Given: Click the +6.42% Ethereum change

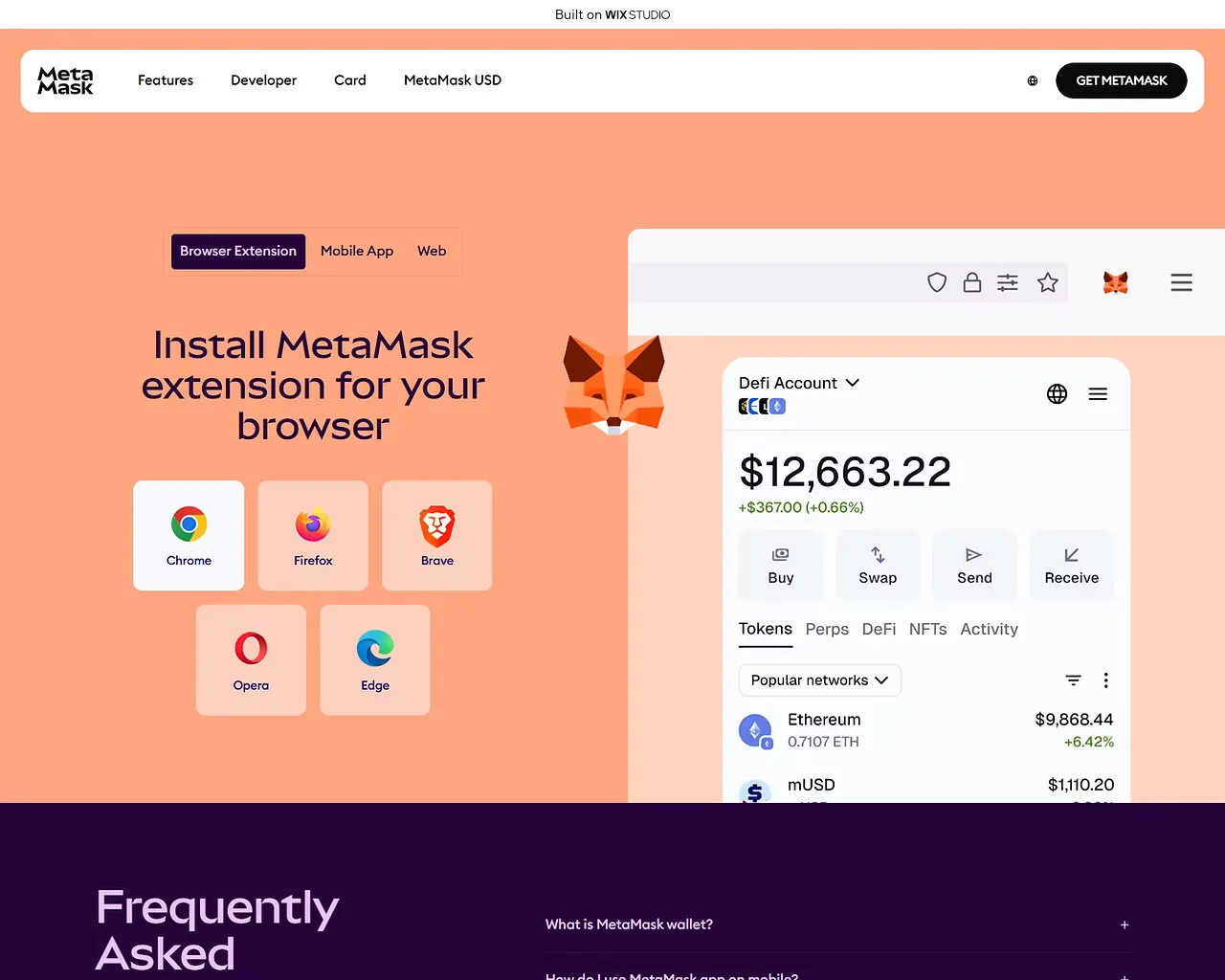Looking at the screenshot, I should pos(1089,742).
